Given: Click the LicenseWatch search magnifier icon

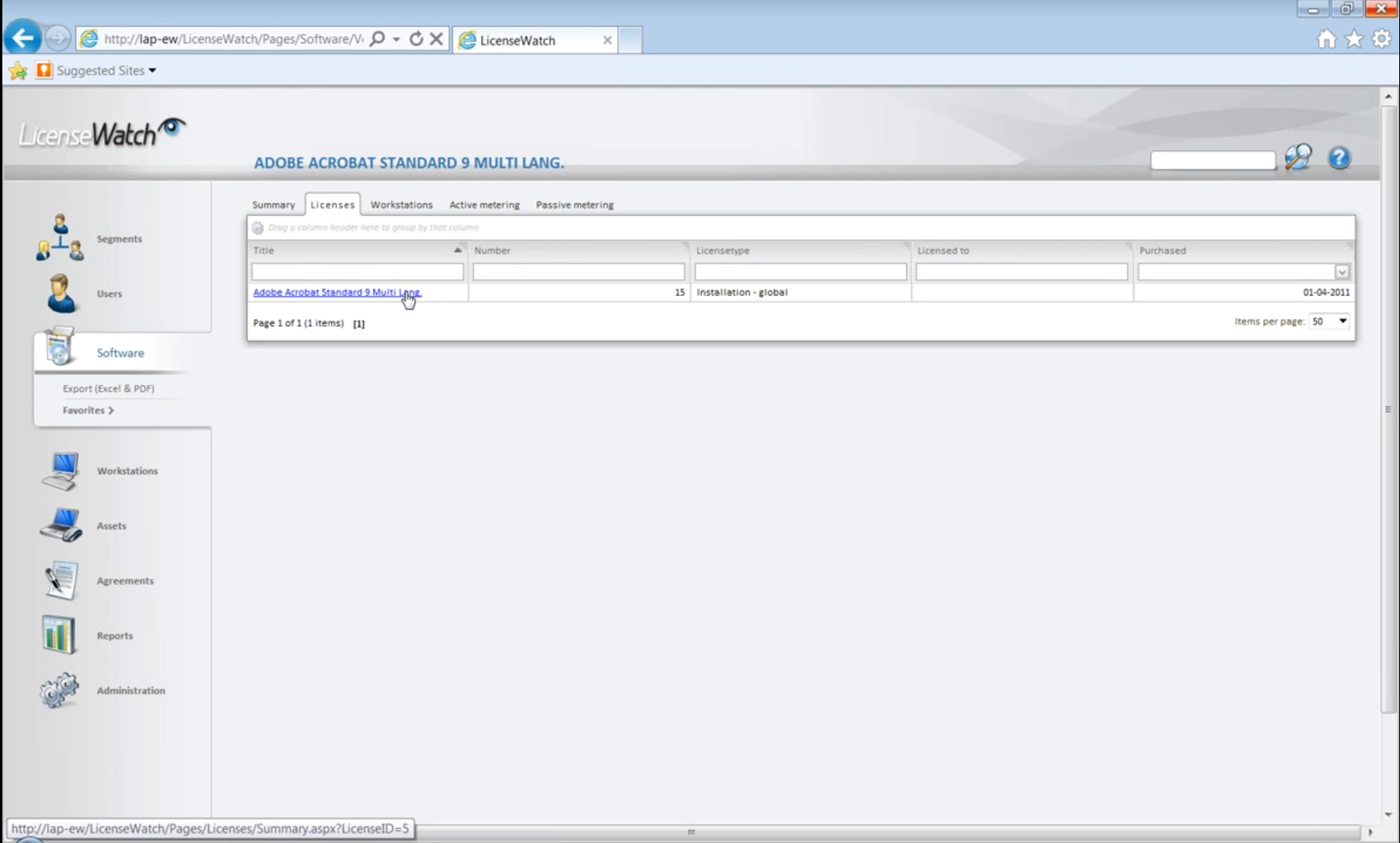Looking at the screenshot, I should tap(1298, 157).
